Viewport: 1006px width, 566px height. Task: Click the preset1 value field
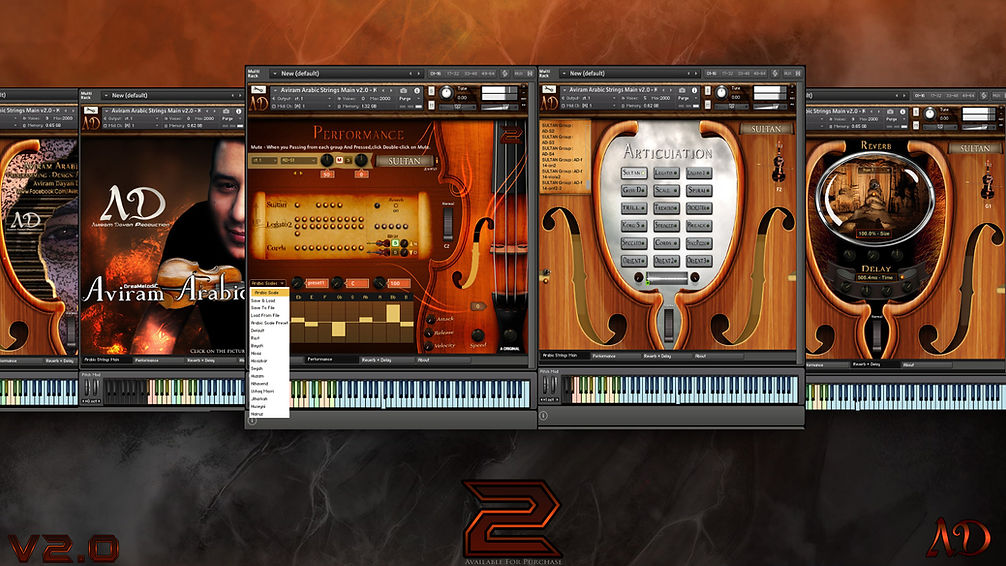pyautogui.click(x=318, y=283)
